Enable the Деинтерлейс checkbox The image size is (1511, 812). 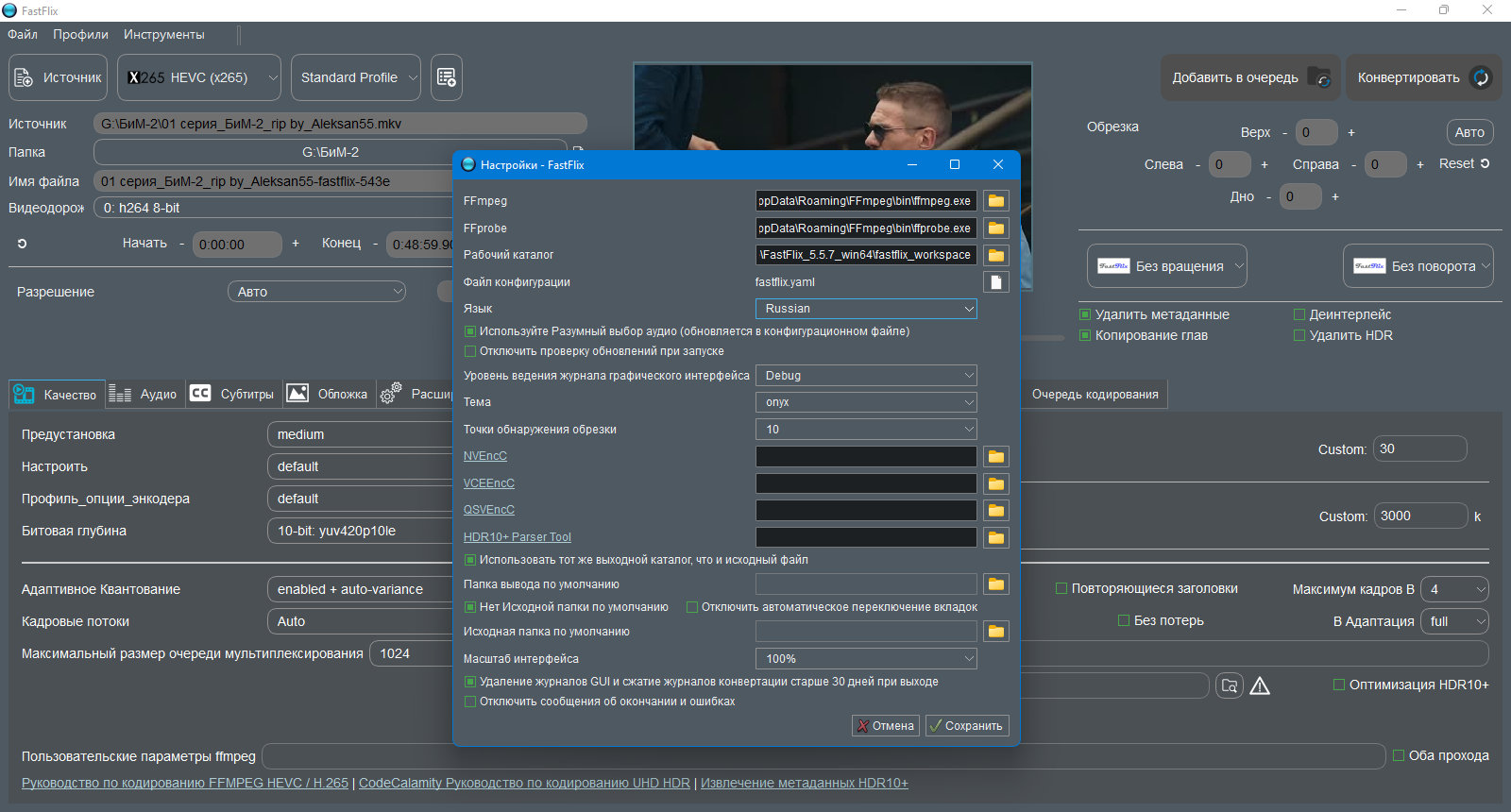tap(1299, 314)
